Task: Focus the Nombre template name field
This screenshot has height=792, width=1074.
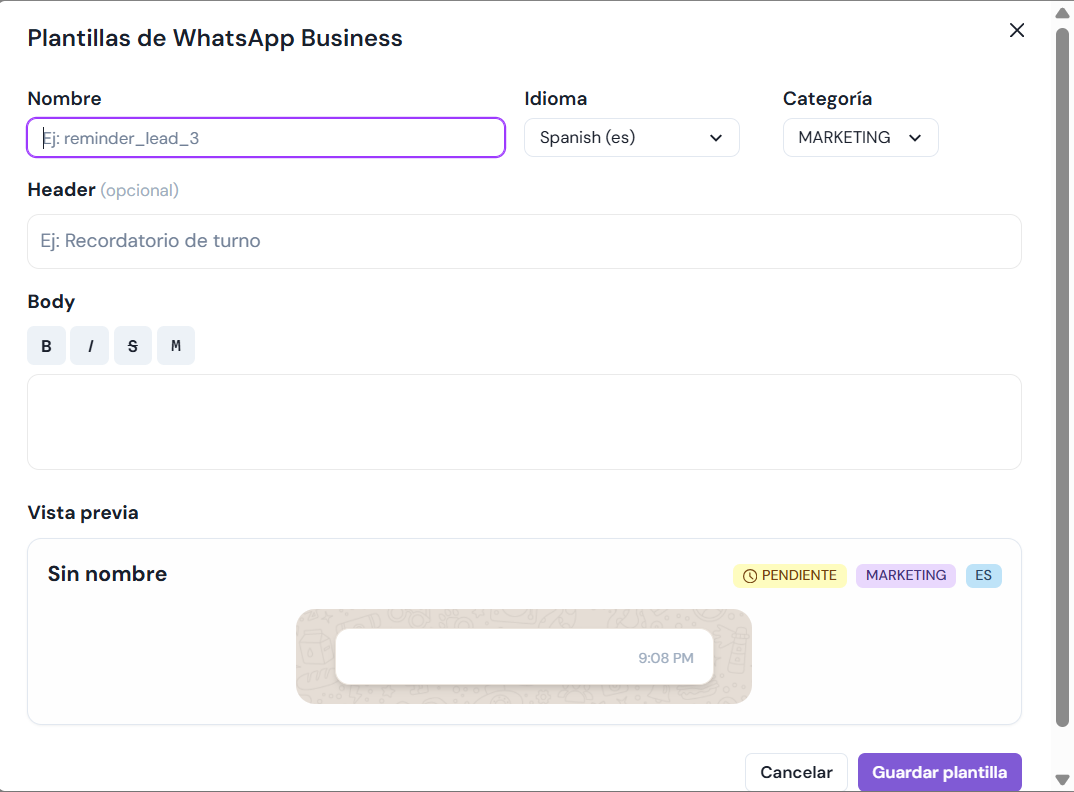Action: pyautogui.click(x=266, y=138)
